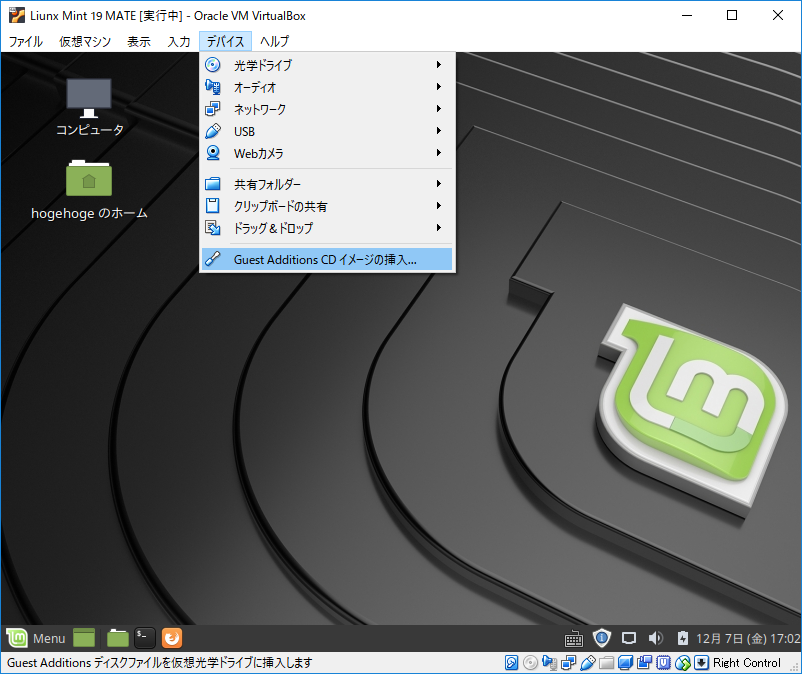Open the ネットワーク submenu
The image size is (802, 674).
[327, 109]
